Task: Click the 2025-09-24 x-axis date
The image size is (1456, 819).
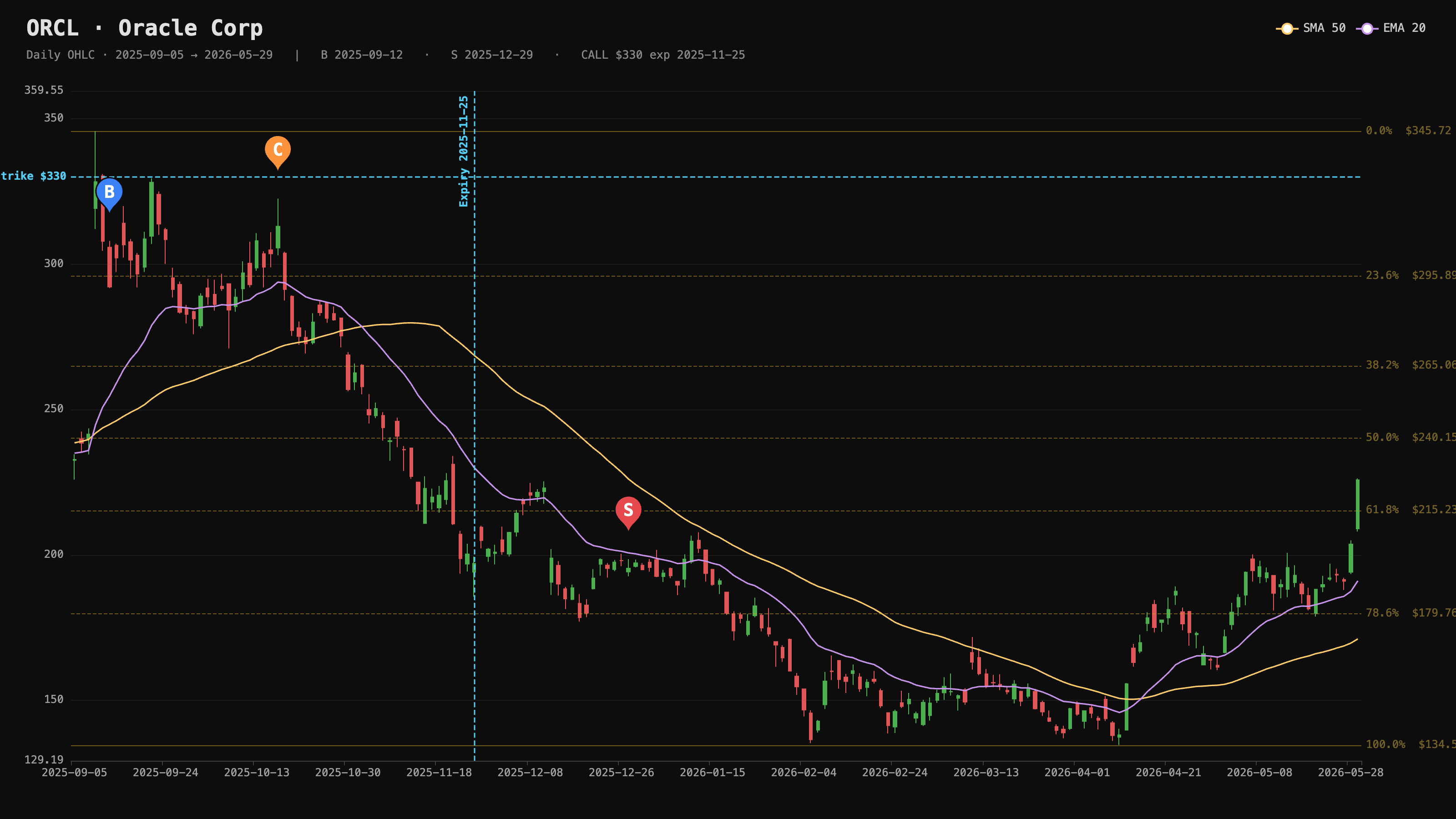Action: pyautogui.click(x=166, y=773)
